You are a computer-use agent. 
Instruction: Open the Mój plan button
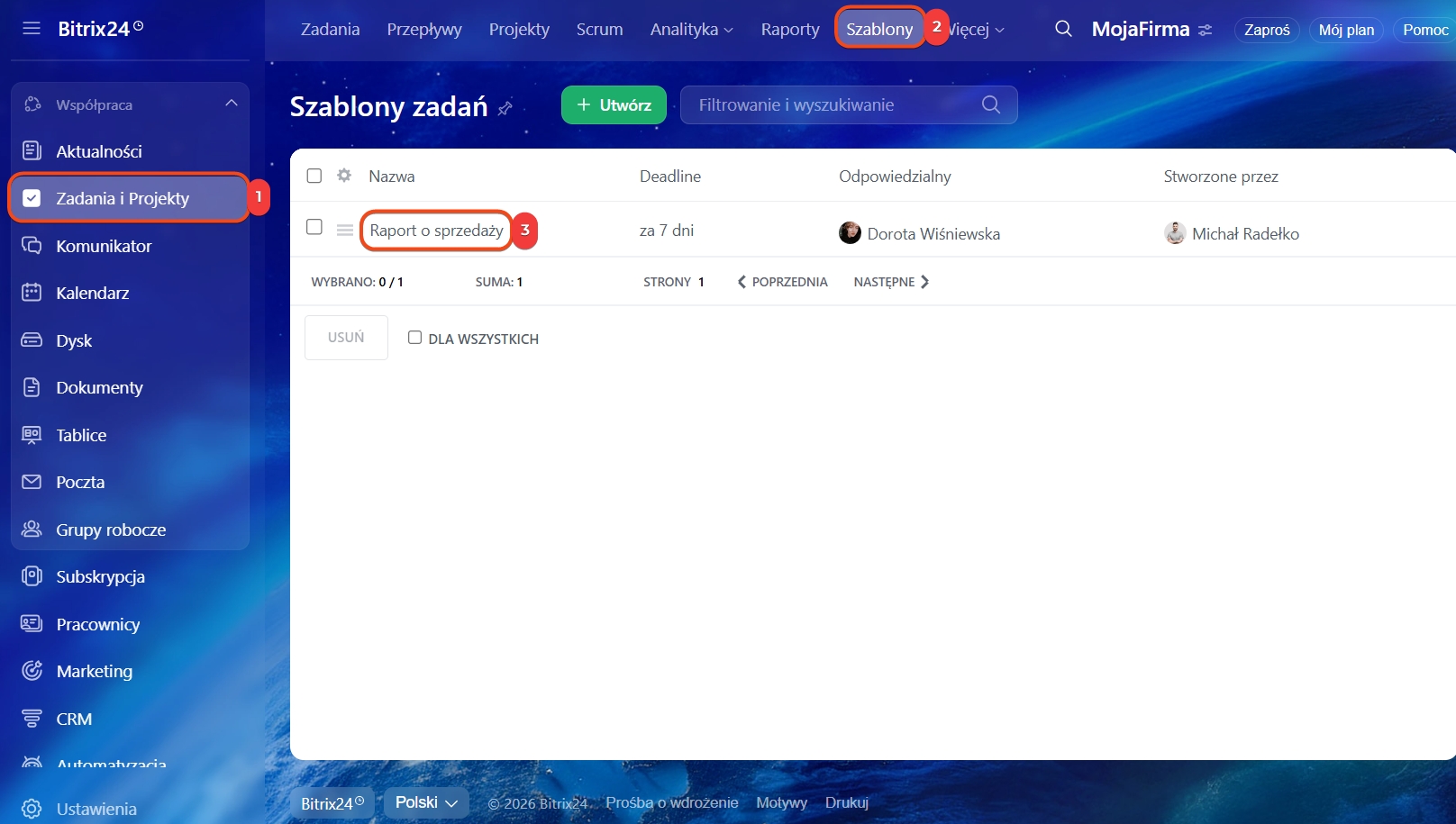pos(1346,30)
